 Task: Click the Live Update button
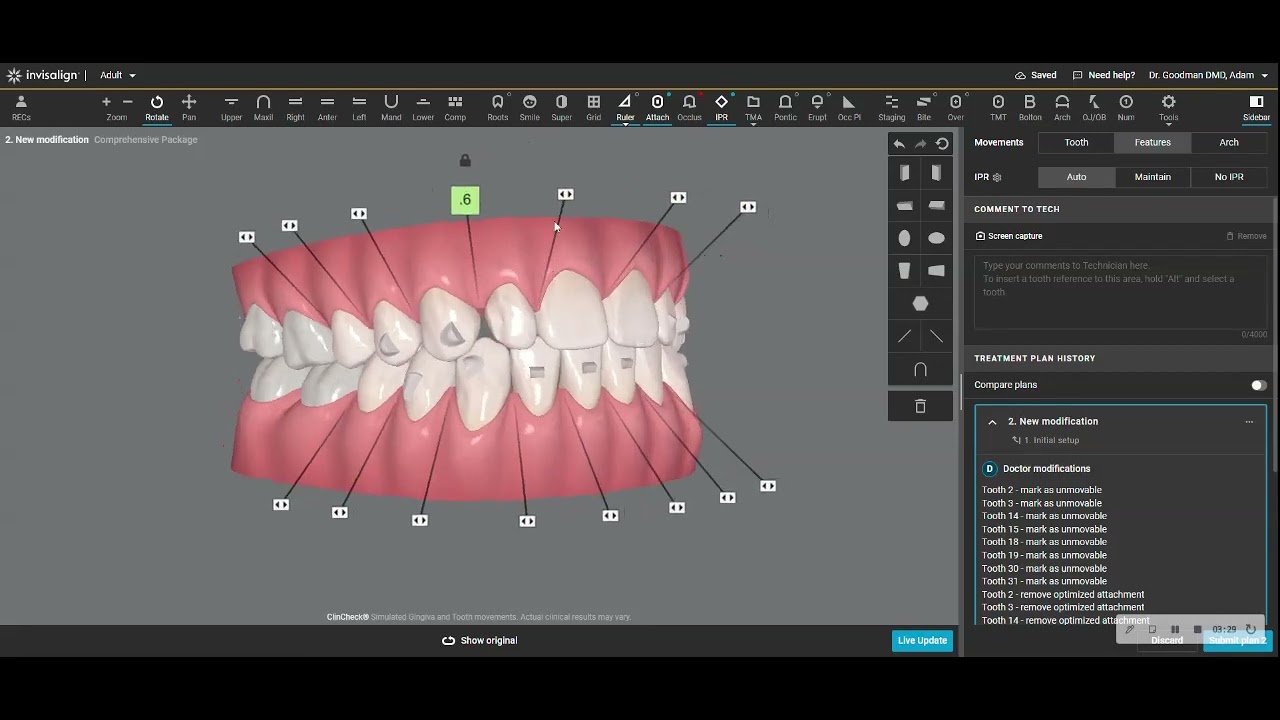click(922, 641)
